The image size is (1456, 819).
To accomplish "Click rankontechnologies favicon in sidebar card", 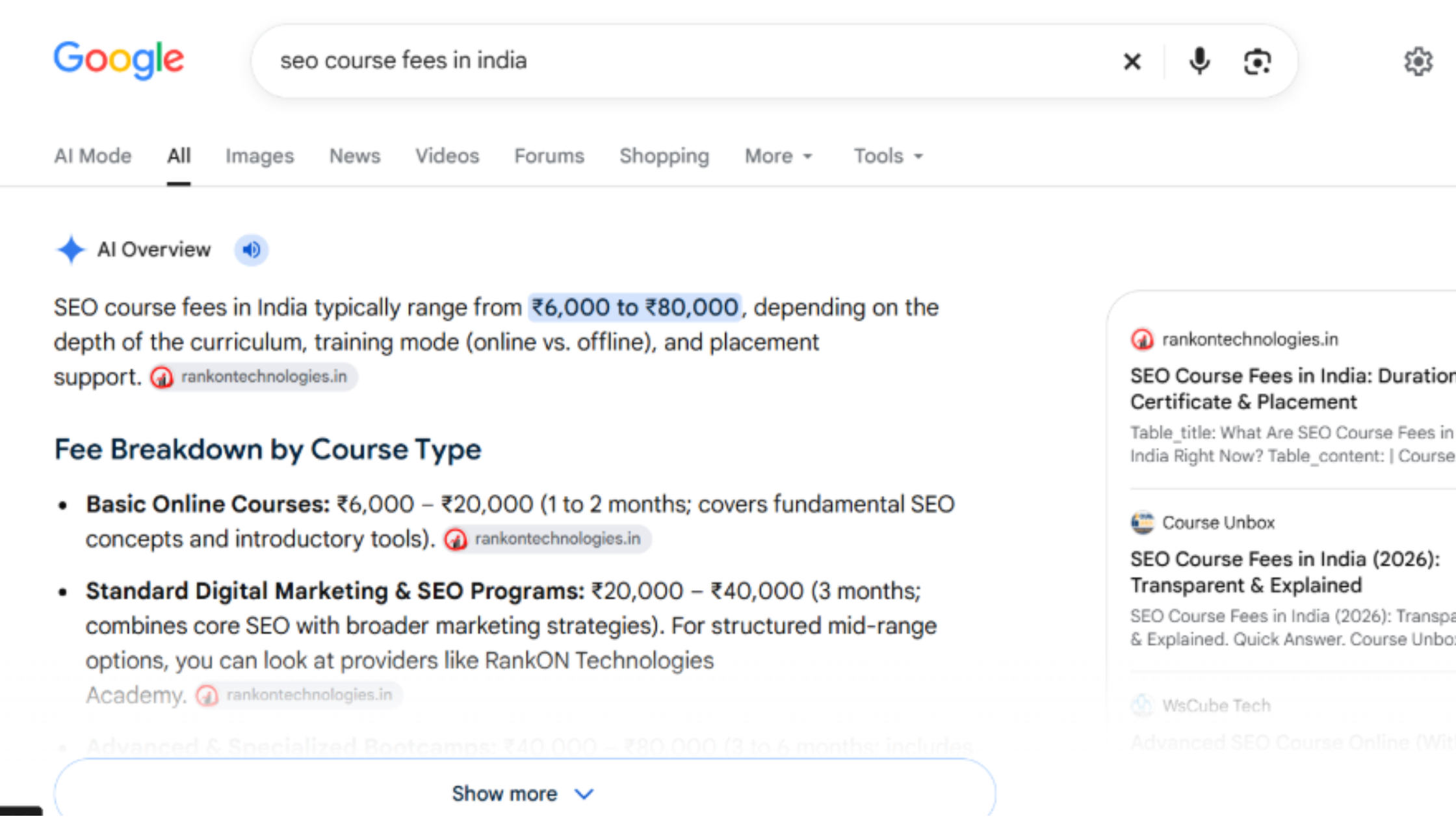I will (1142, 339).
